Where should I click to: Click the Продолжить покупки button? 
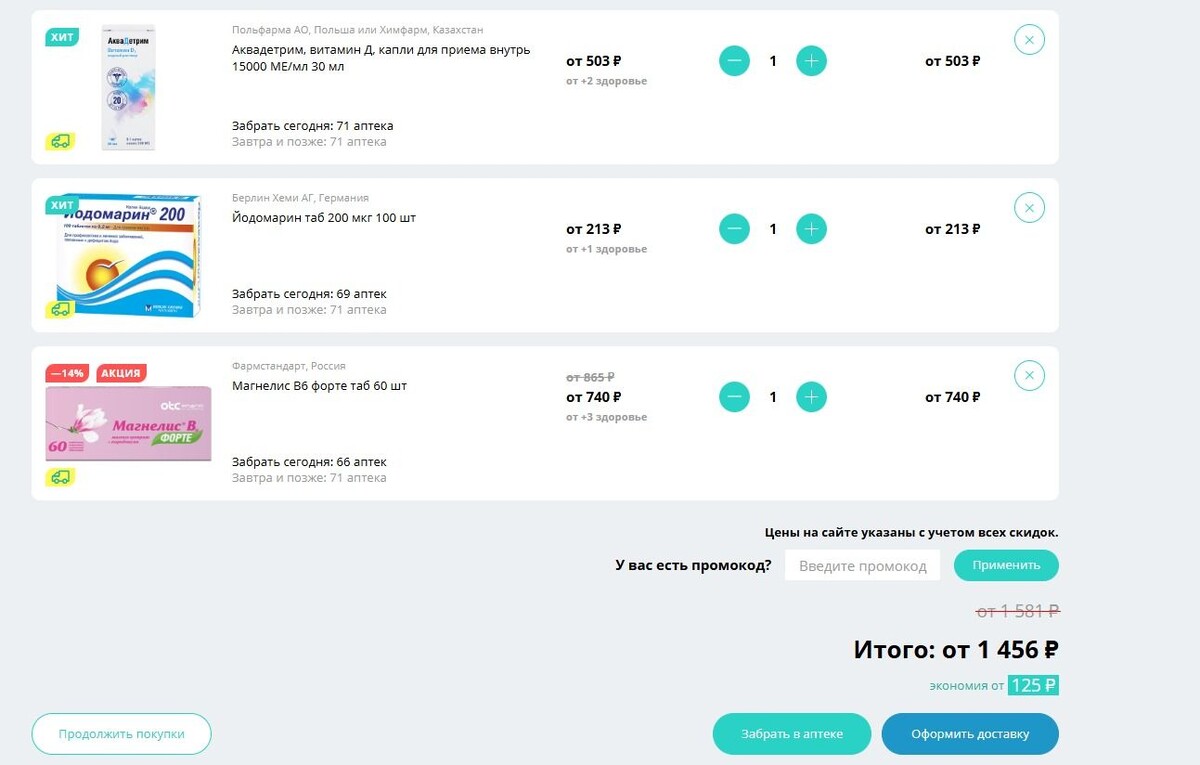(x=121, y=733)
